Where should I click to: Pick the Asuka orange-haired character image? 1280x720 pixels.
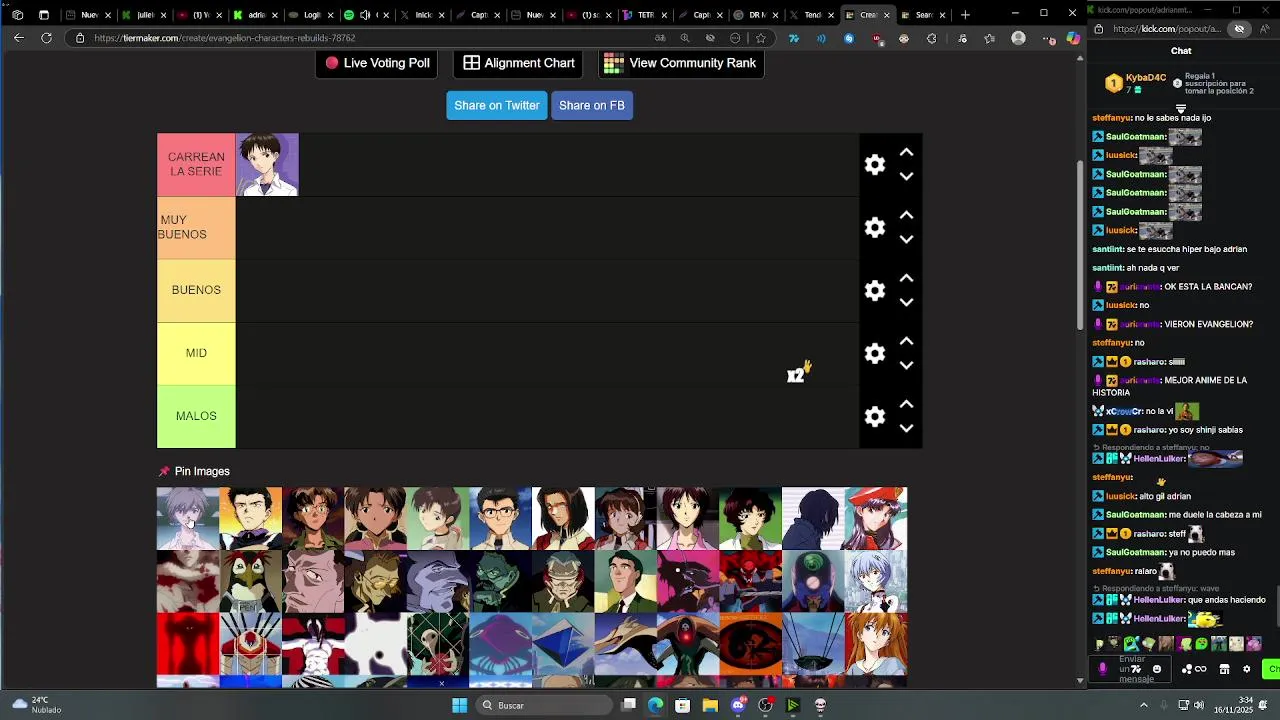point(876,644)
